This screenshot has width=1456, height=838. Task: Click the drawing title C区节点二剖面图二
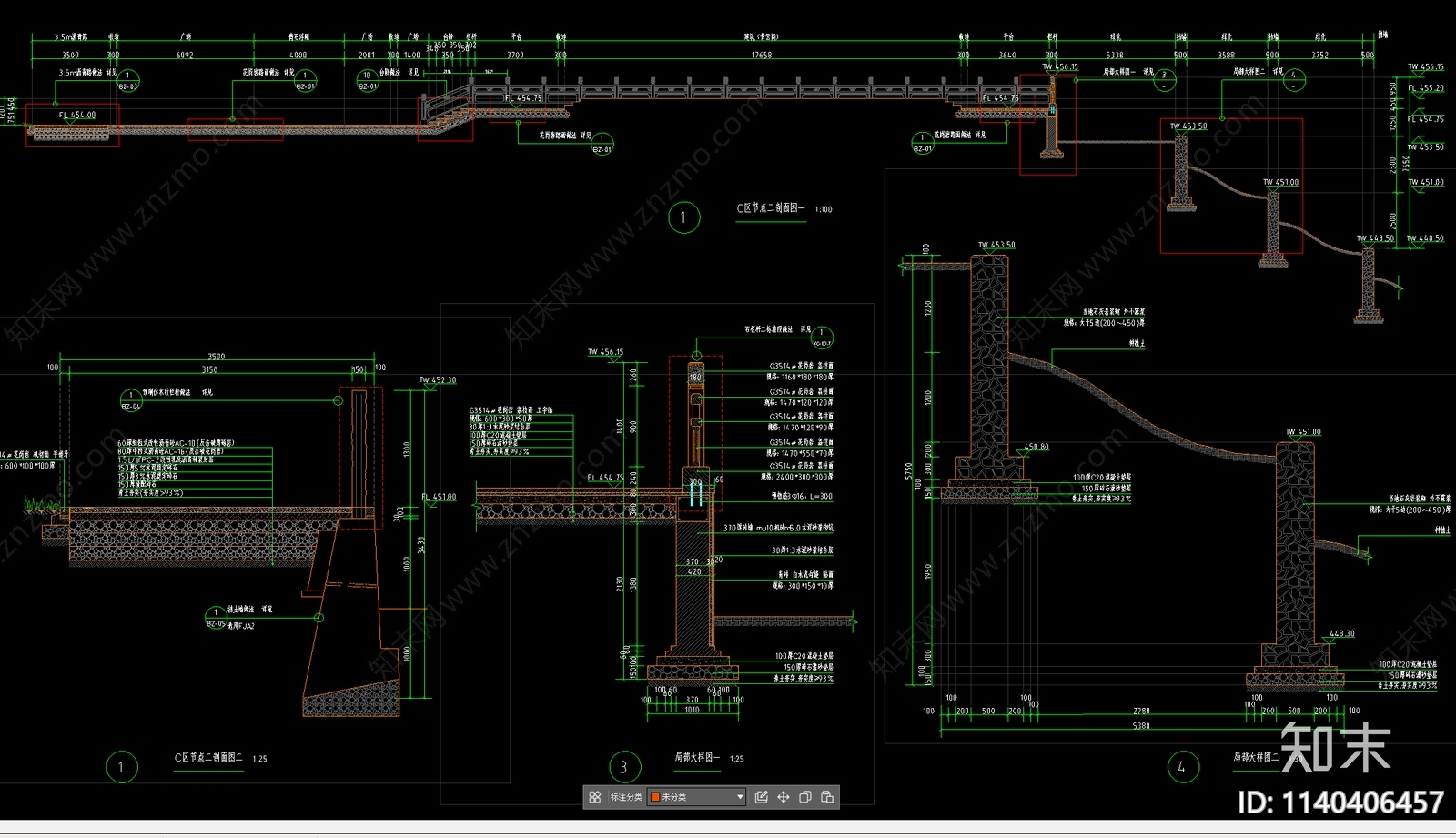[208, 757]
